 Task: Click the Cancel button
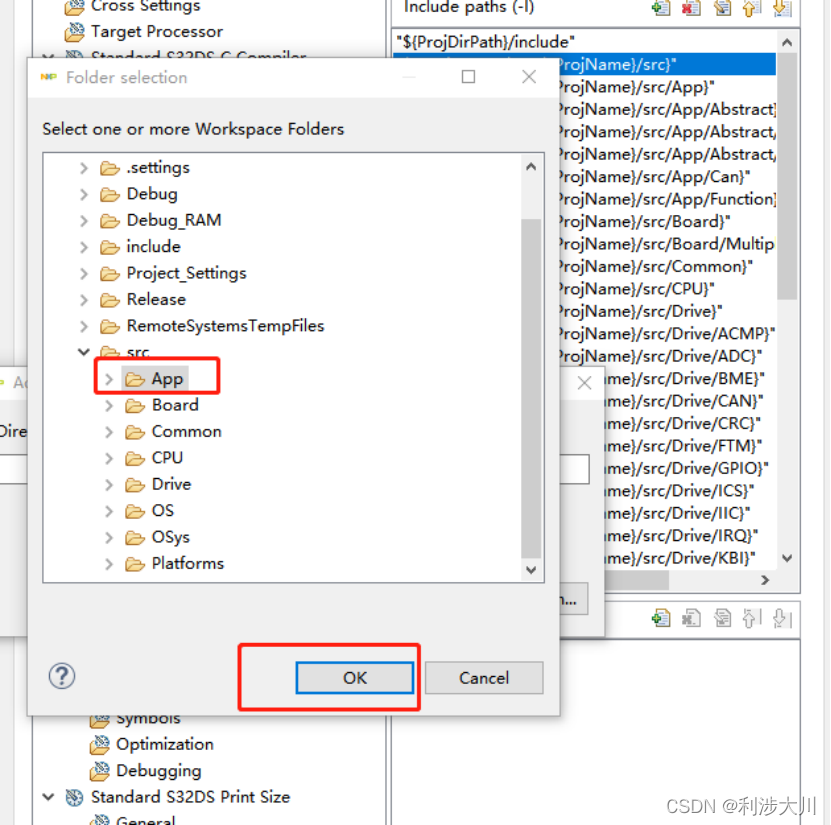click(x=484, y=677)
